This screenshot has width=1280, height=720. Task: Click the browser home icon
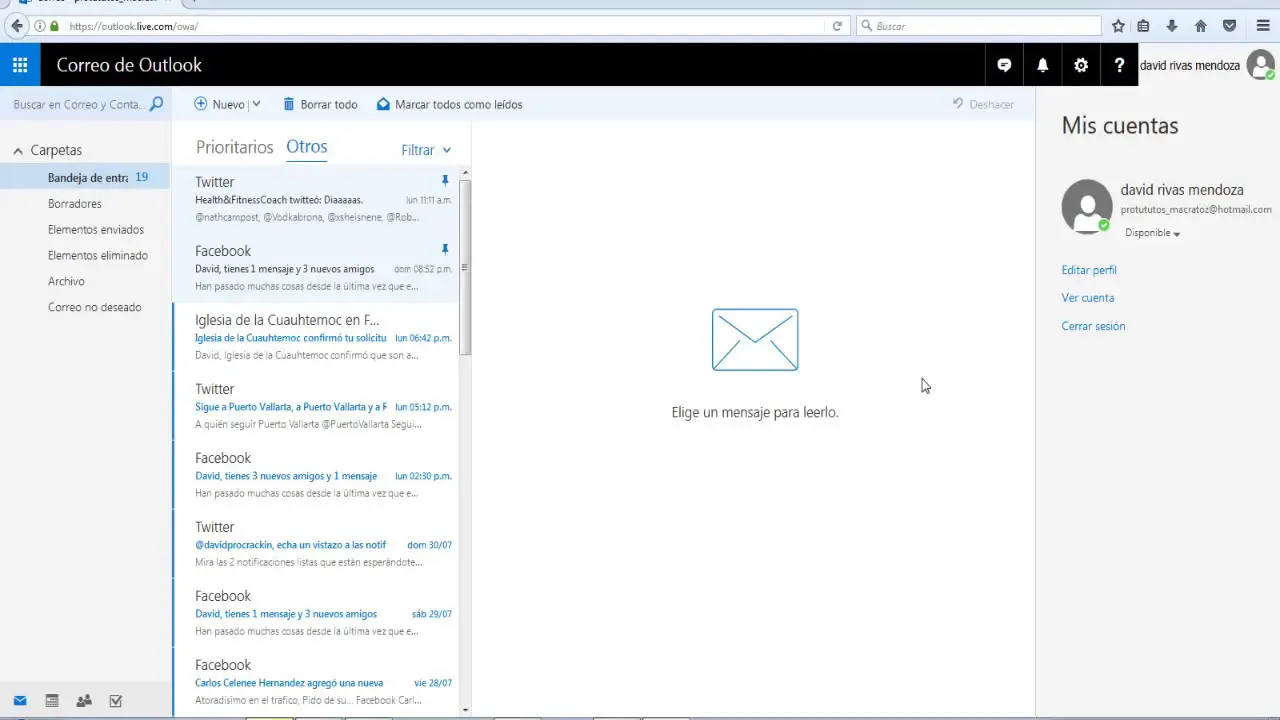point(1201,26)
